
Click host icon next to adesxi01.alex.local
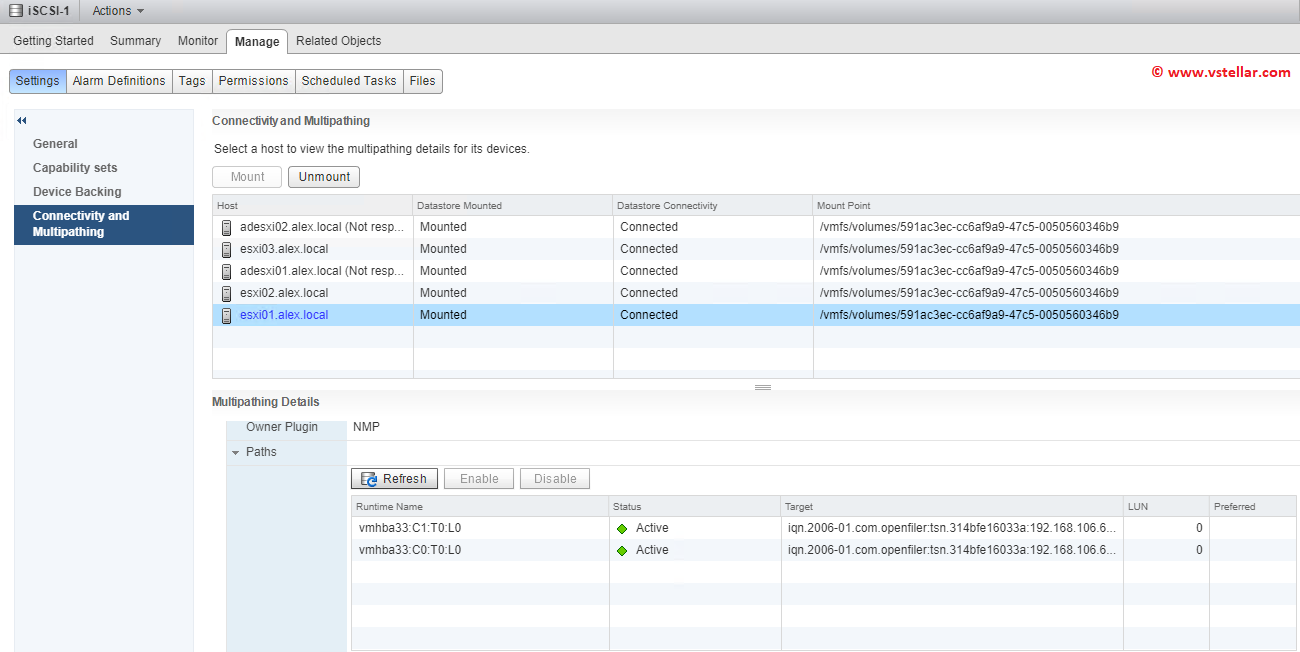click(227, 271)
